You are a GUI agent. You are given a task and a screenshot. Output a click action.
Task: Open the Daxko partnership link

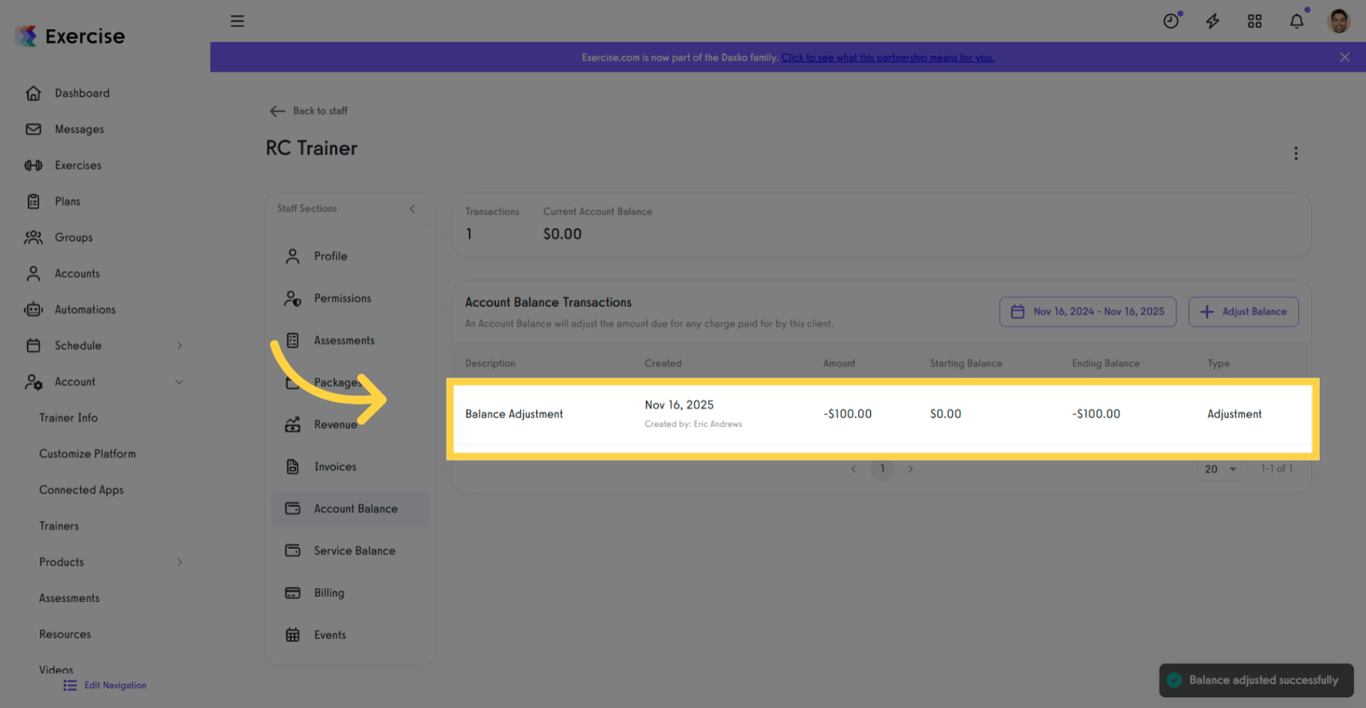[887, 57]
